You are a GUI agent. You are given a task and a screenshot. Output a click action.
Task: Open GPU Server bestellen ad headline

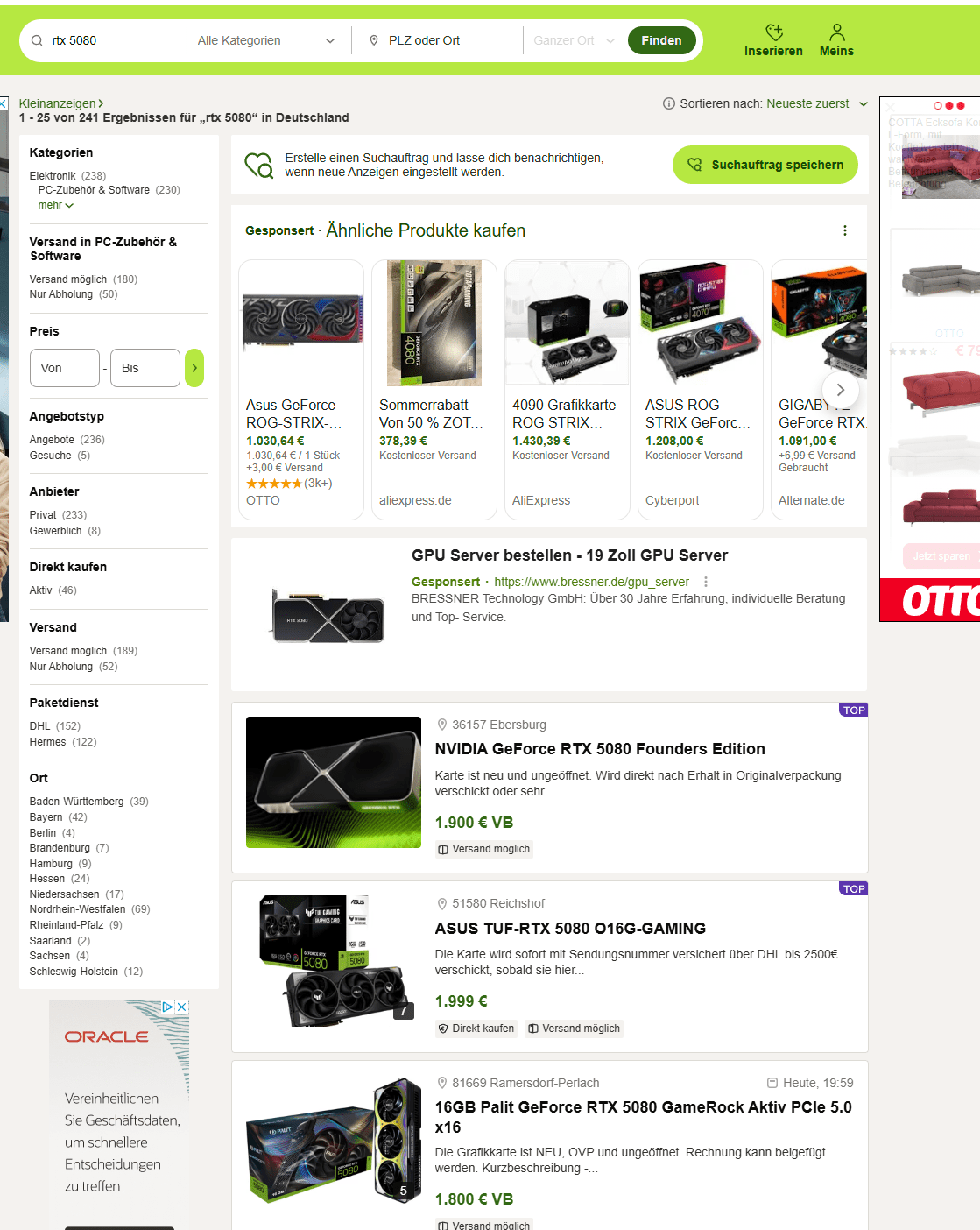(569, 555)
